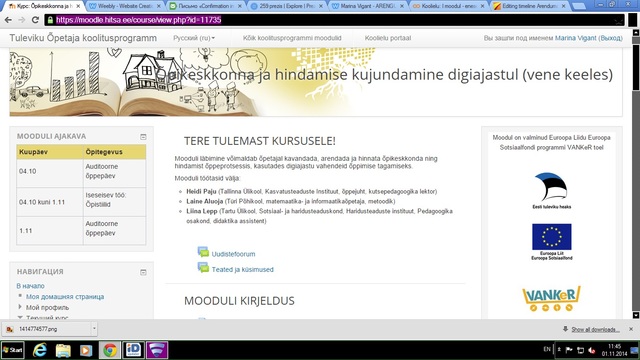This screenshot has width=640, height=360.
Task: Click the В начало navigation link
Action: pos(31,286)
